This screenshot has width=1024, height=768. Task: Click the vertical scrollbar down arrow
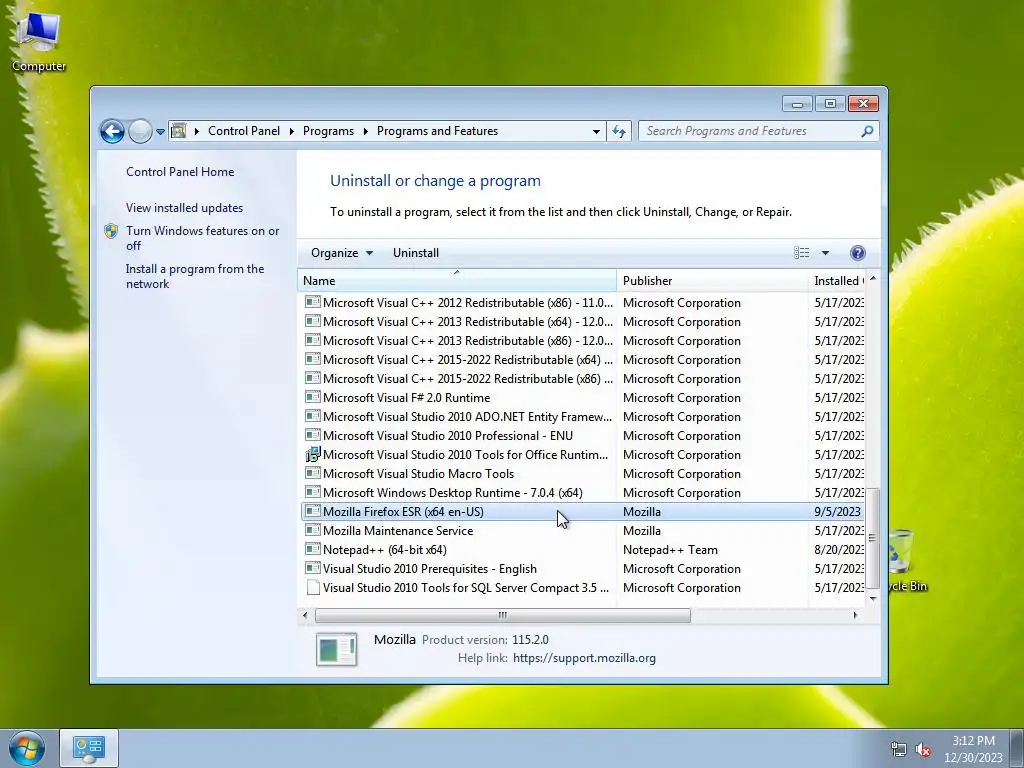tap(872, 598)
